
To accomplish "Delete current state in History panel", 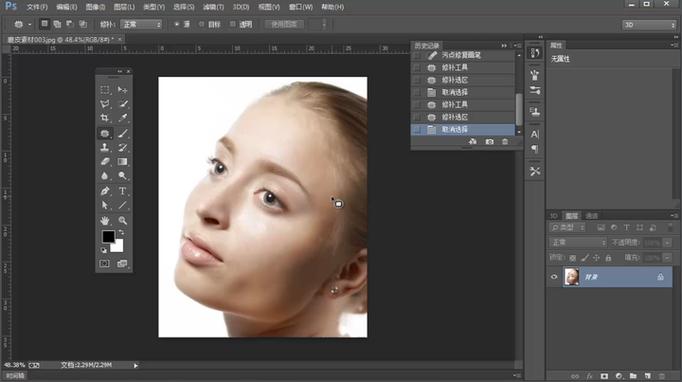I will pyautogui.click(x=505, y=141).
